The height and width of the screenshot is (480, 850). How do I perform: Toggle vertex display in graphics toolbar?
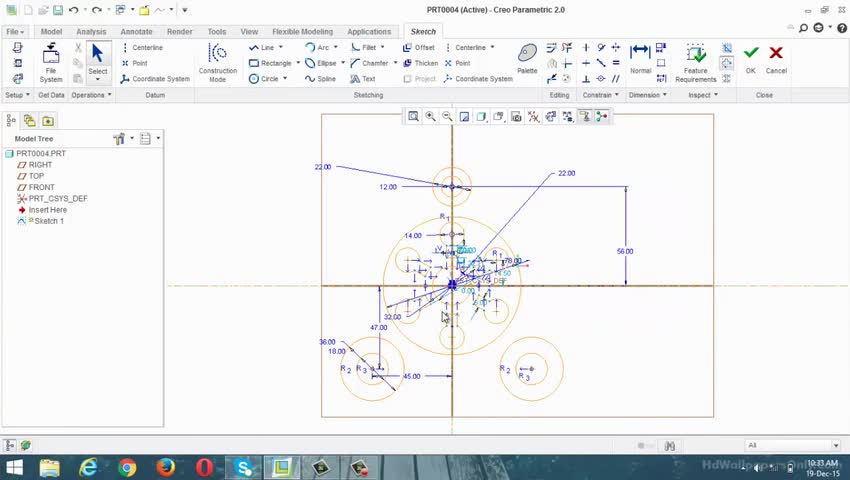click(x=602, y=117)
